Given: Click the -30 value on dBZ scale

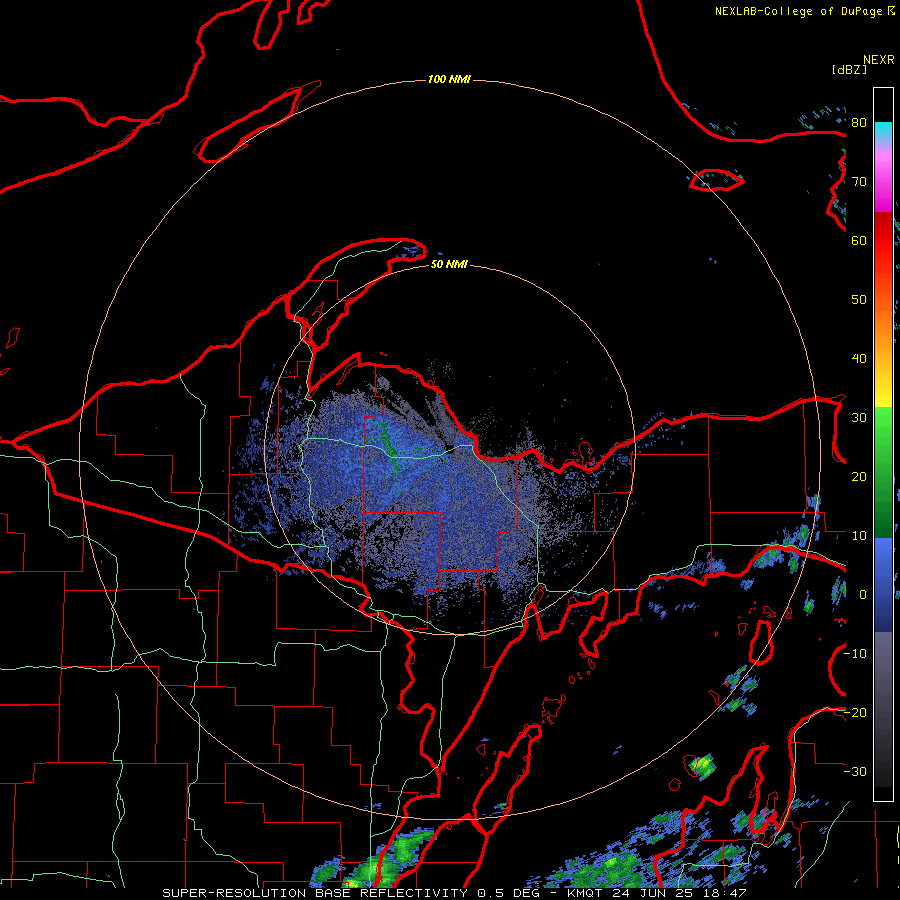Looking at the screenshot, I should [x=855, y=772].
